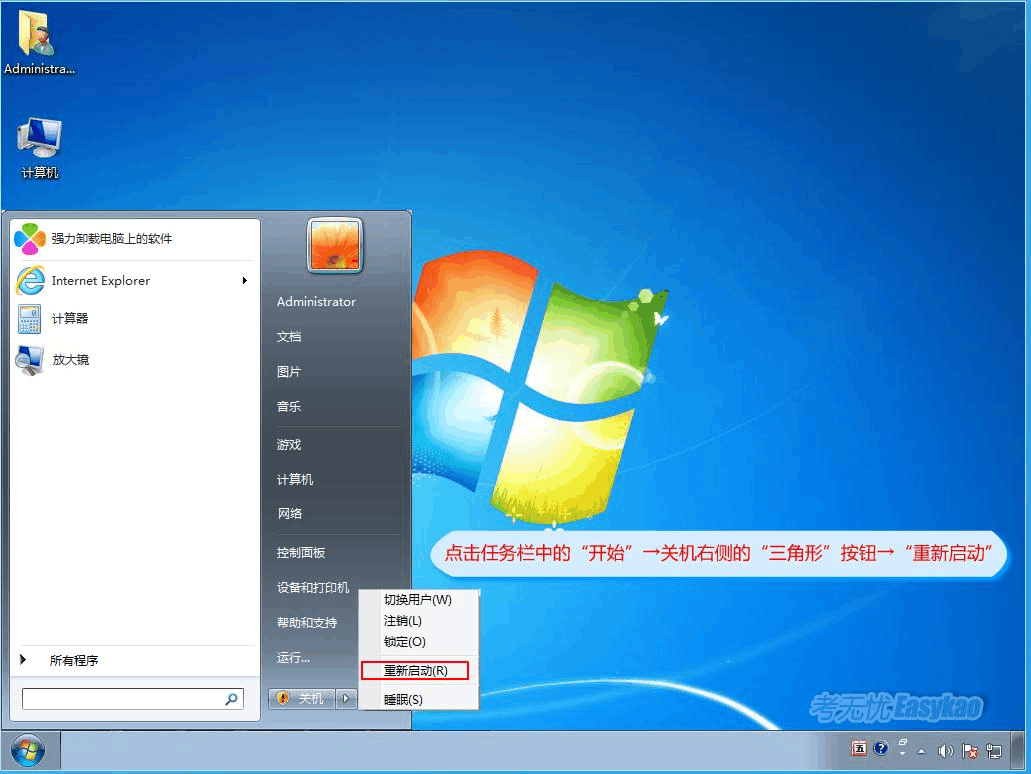Open the volume speaker tray icon
The height and width of the screenshot is (774, 1031).
[x=946, y=751]
